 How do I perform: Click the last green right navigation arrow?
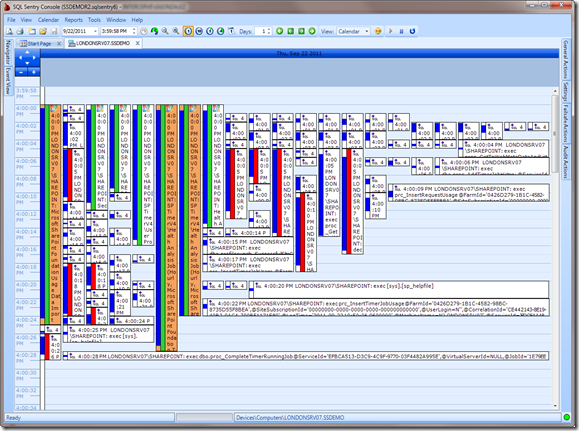pyautogui.click(x=312, y=31)
